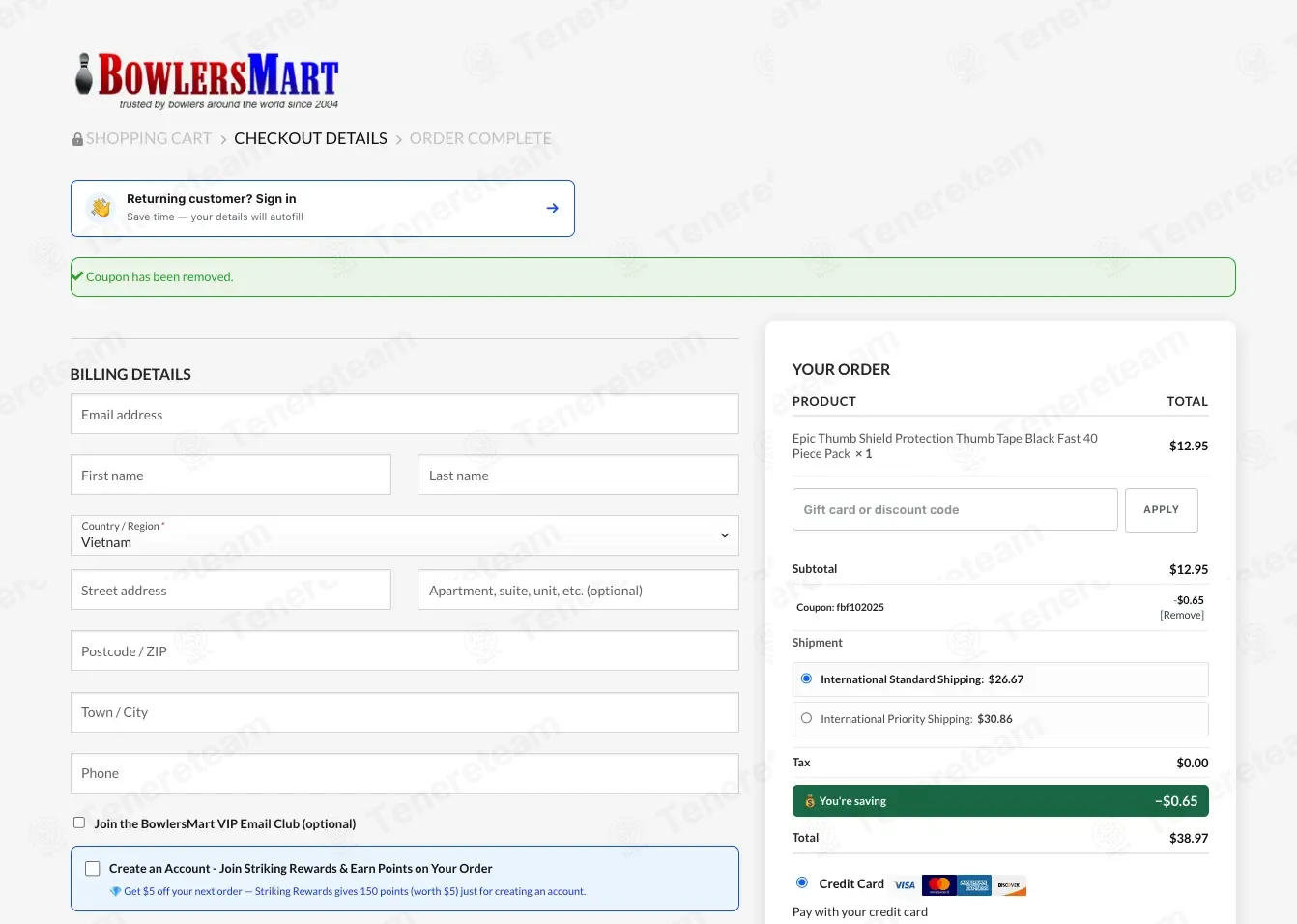Click the Shipment label
1297x924 pixels.
tap(818, 643)
